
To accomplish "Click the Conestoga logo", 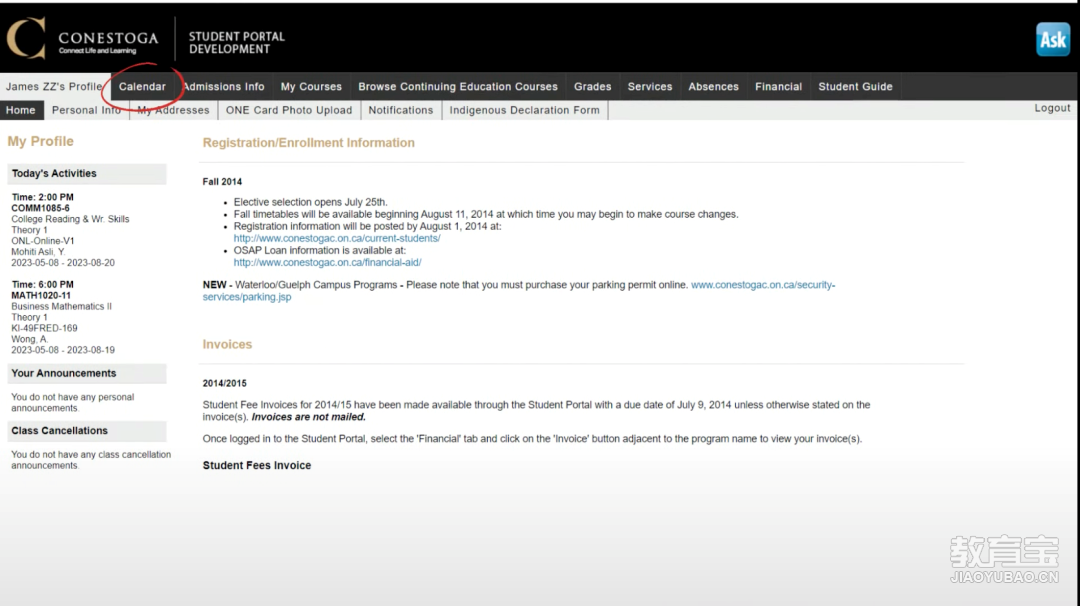I will [x=82, y=39].
